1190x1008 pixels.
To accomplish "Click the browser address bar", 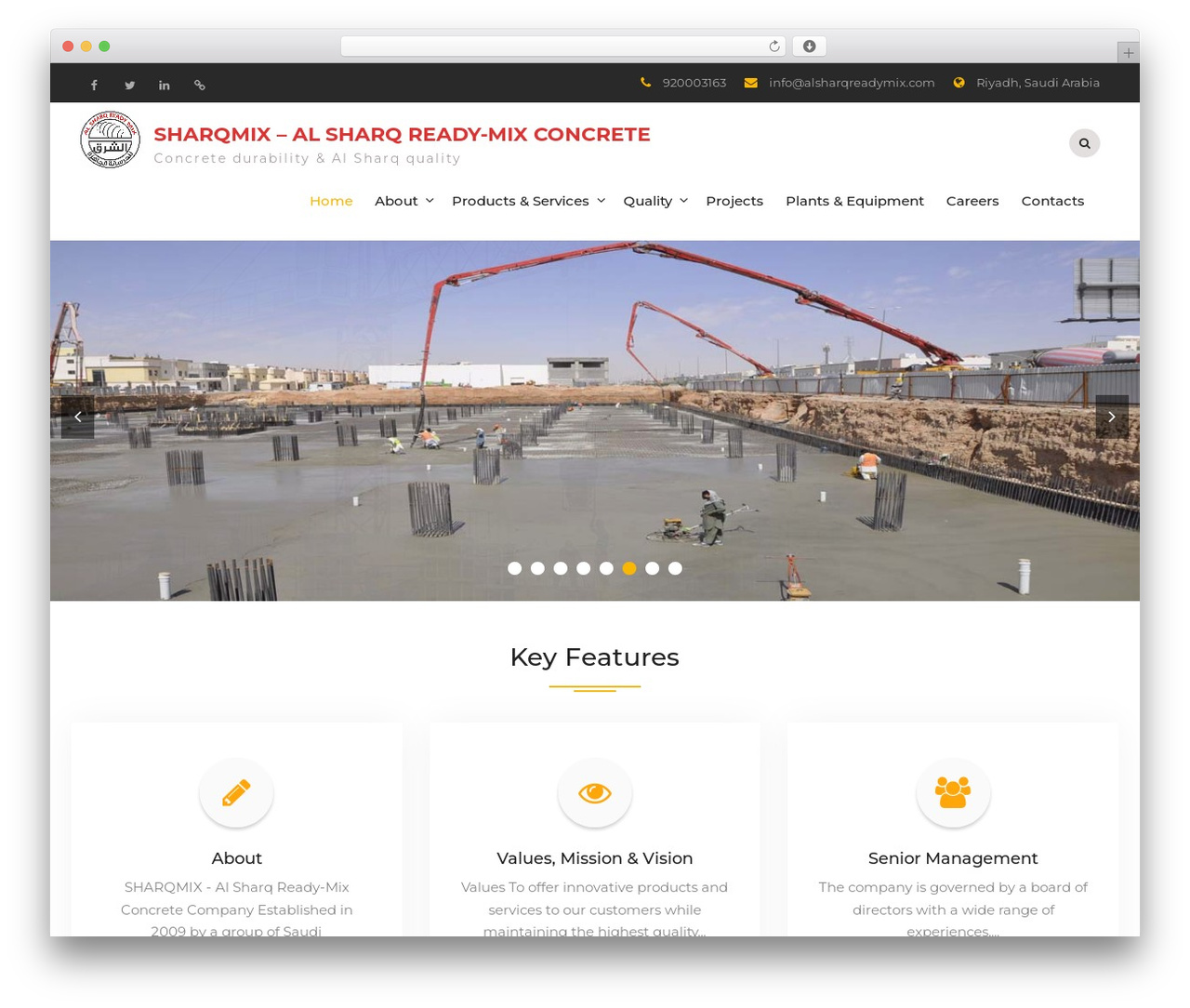I will (x=563, y=46).
